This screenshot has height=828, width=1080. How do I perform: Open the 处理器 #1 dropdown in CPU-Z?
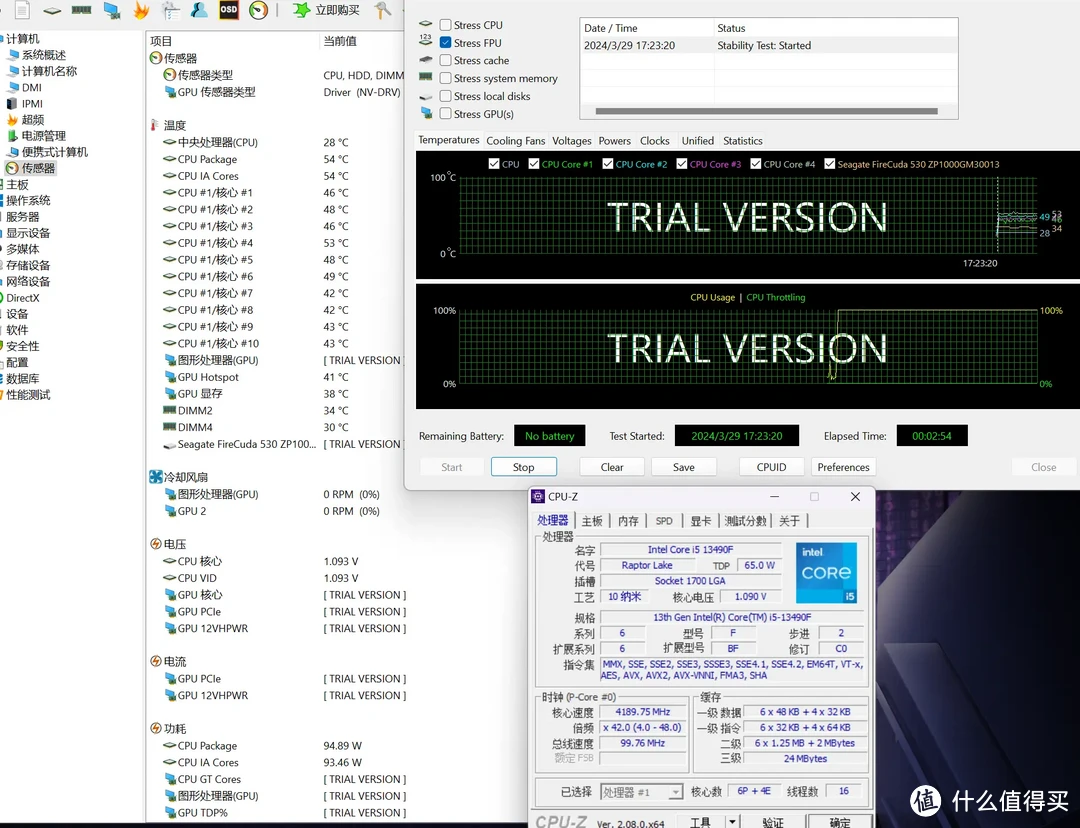(x=641, y=792)
